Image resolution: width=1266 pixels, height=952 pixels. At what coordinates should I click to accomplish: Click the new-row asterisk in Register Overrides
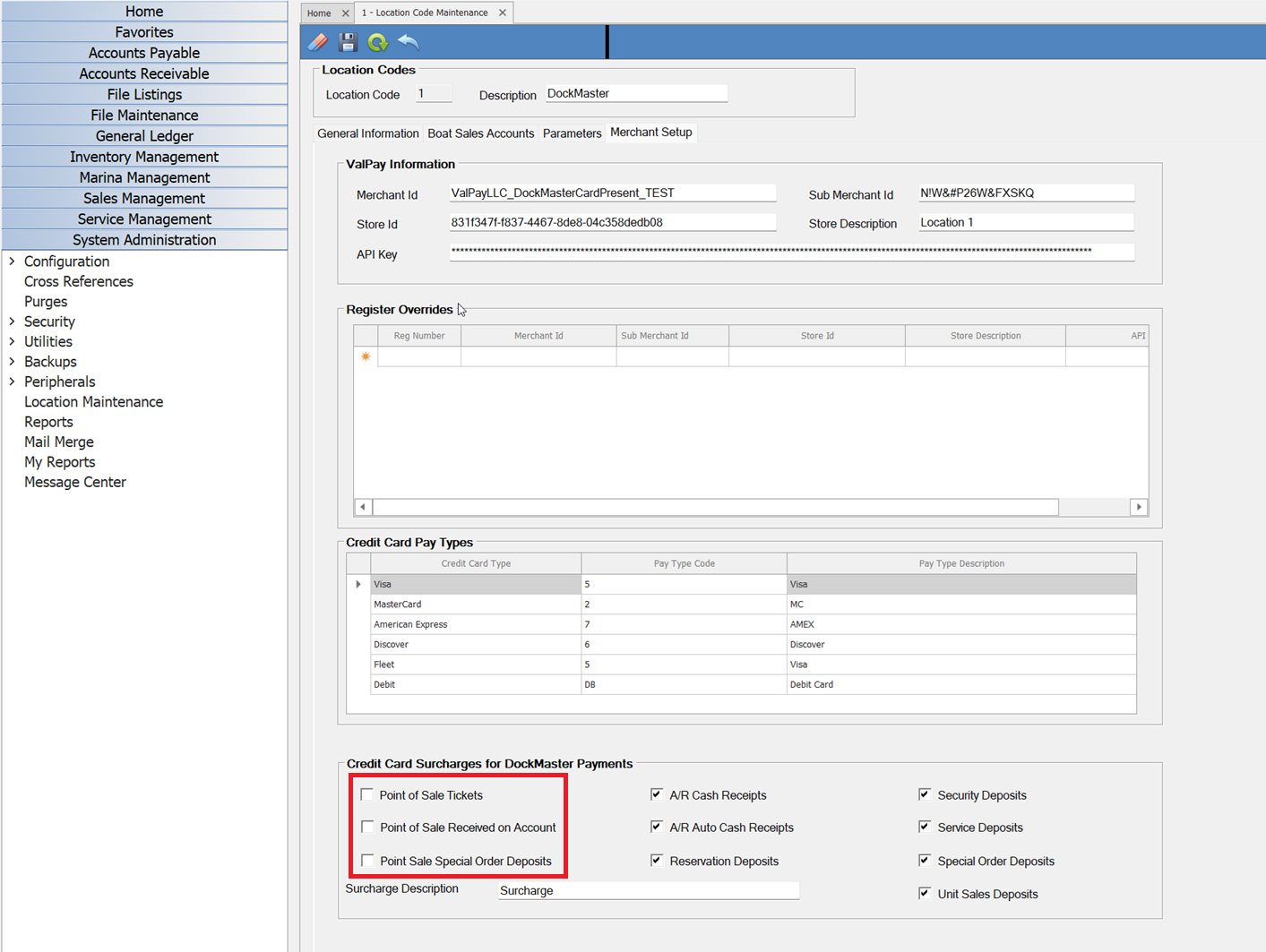tap(366, 356)
